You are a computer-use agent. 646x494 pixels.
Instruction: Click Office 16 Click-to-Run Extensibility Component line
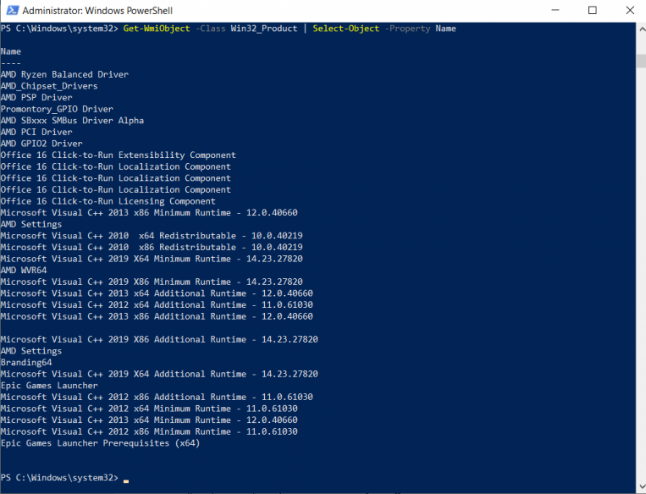[118, 155]
